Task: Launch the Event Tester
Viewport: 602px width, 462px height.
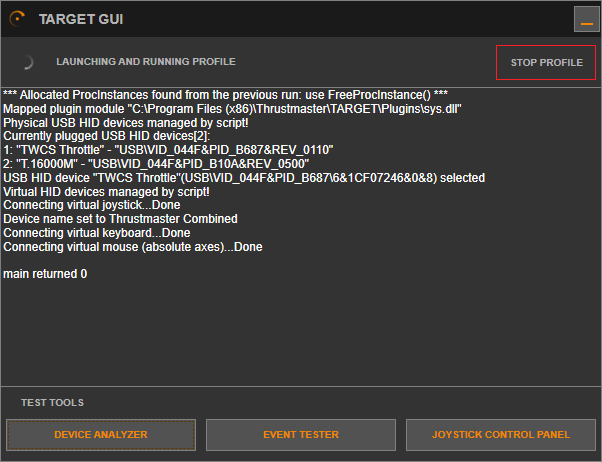Action: 301,435
